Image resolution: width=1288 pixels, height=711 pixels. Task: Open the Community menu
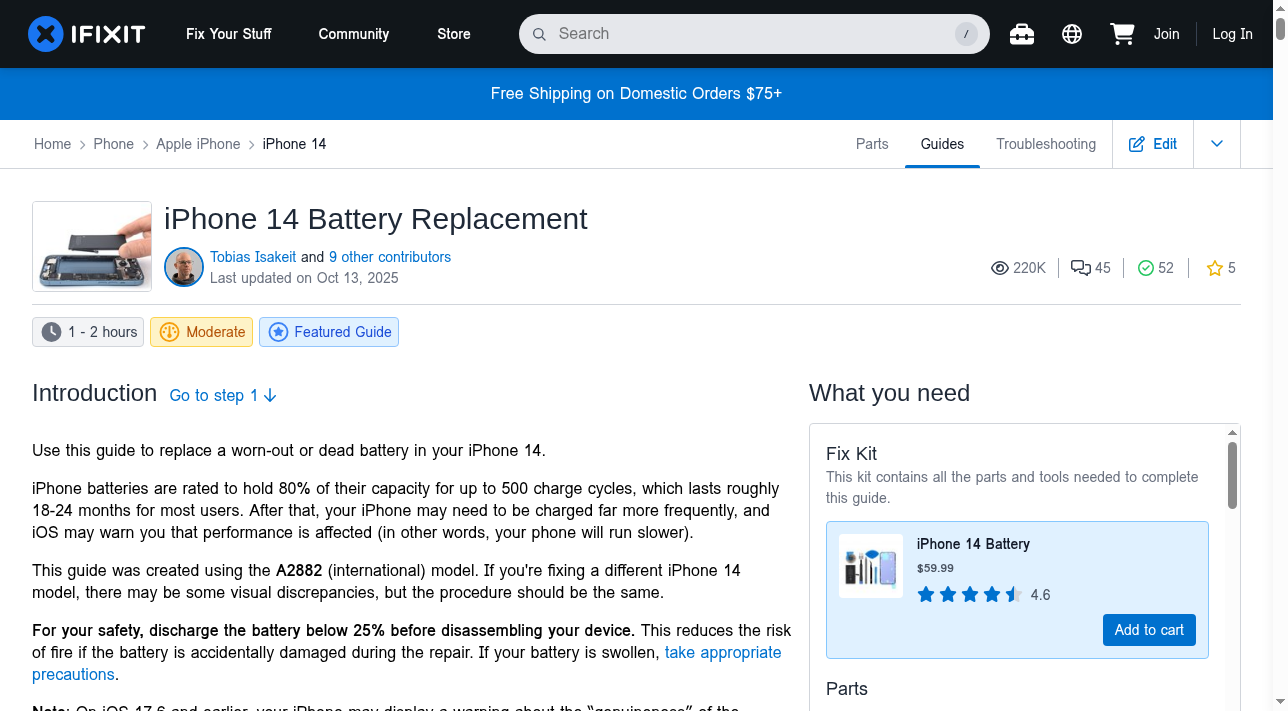[x=354, y=34]
